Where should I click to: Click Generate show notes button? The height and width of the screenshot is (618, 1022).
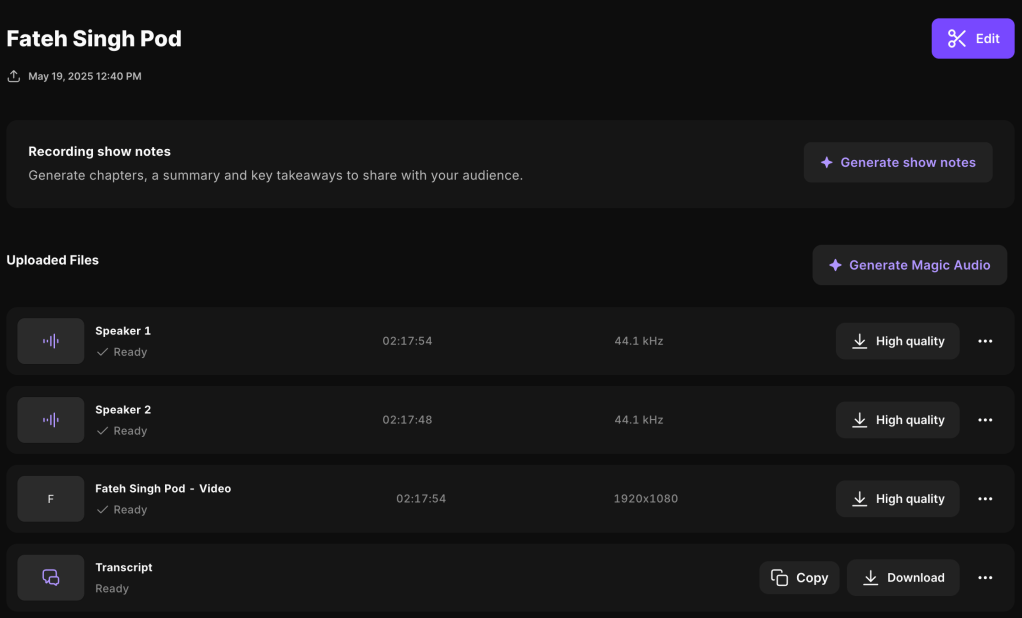tap(897, 162)
